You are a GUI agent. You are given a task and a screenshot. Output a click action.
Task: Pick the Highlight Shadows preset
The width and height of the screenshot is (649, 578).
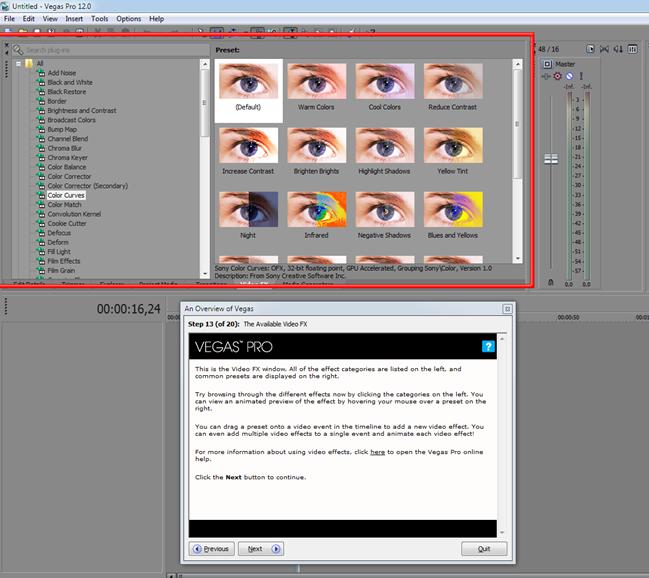click(385, 152)
